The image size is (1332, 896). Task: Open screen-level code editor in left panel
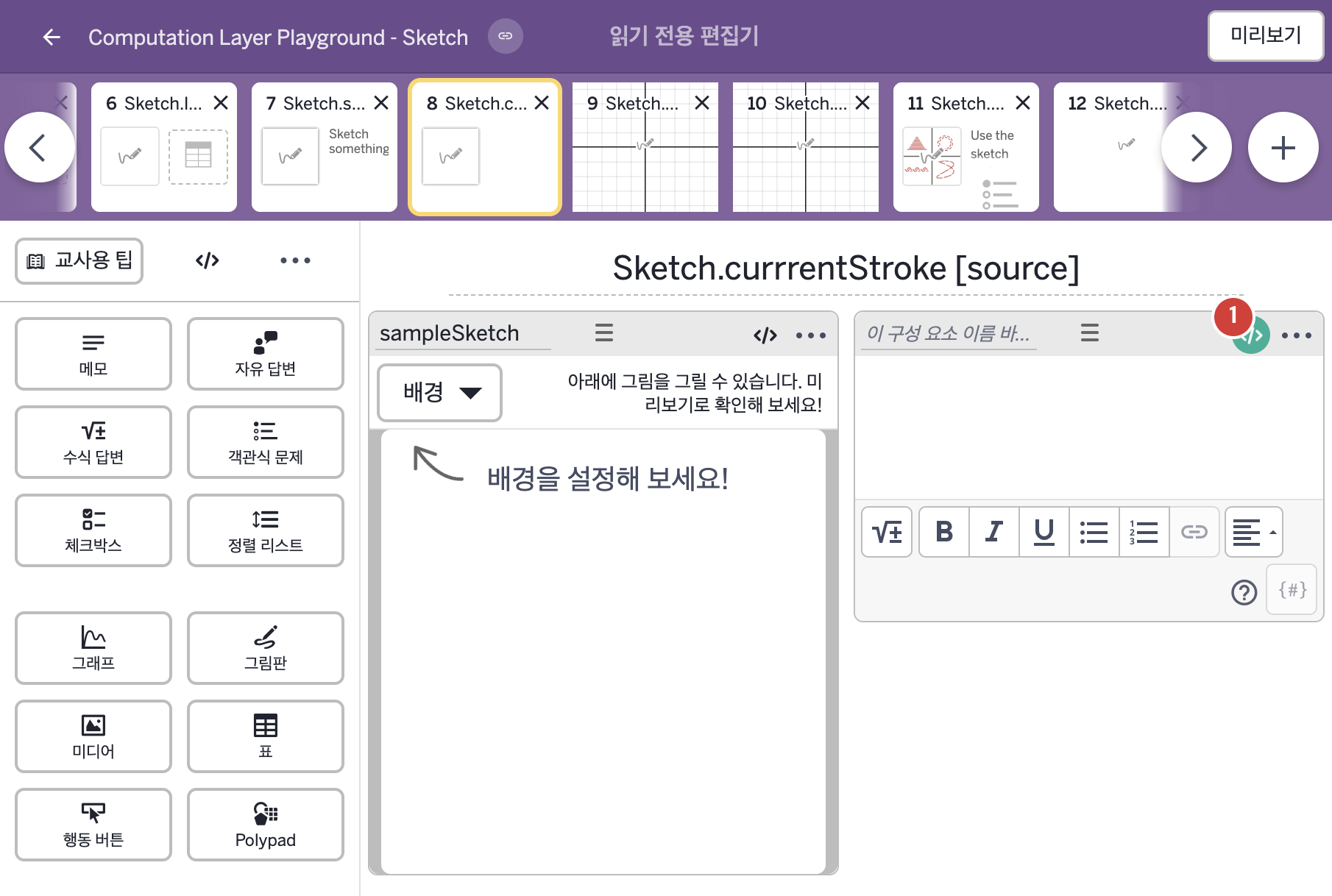click(208, 260)
